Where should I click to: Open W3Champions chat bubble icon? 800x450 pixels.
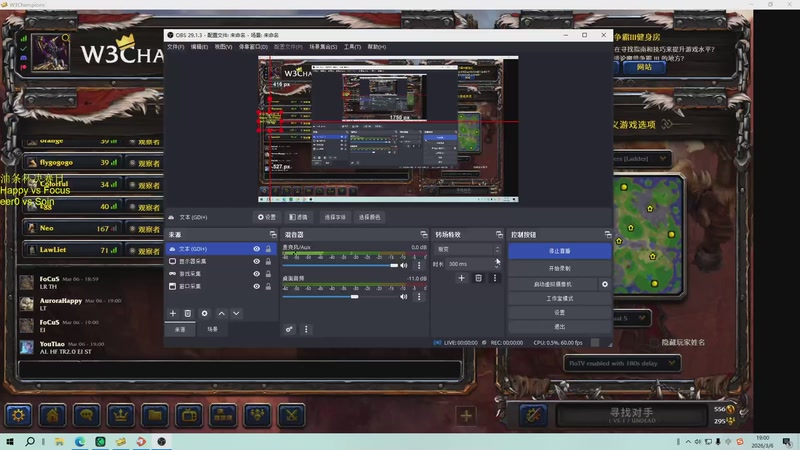(x=87, y=415)
